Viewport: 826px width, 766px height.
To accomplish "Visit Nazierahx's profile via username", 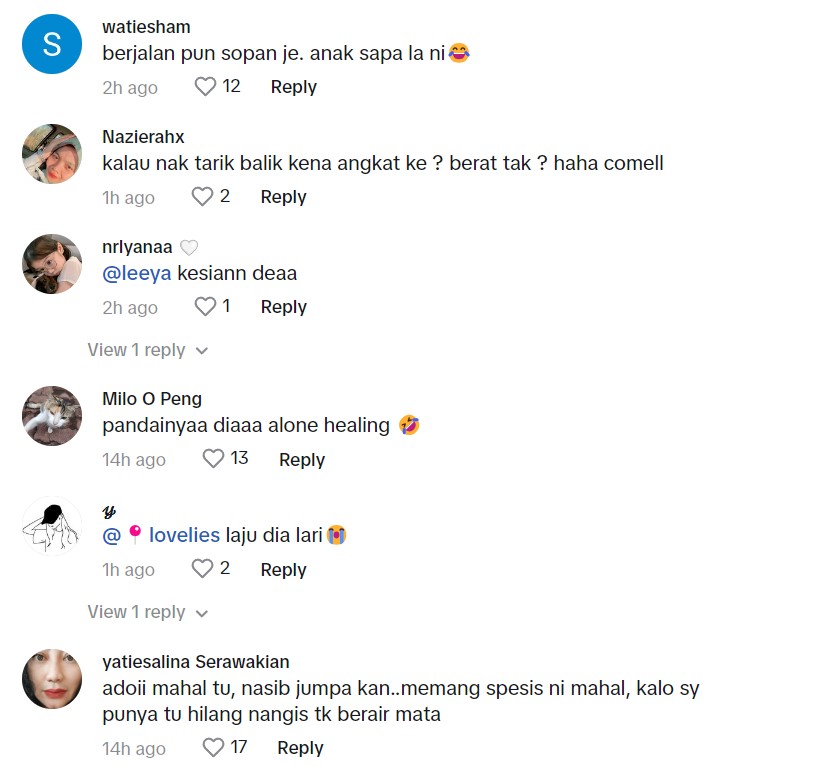I will (143, 137).
